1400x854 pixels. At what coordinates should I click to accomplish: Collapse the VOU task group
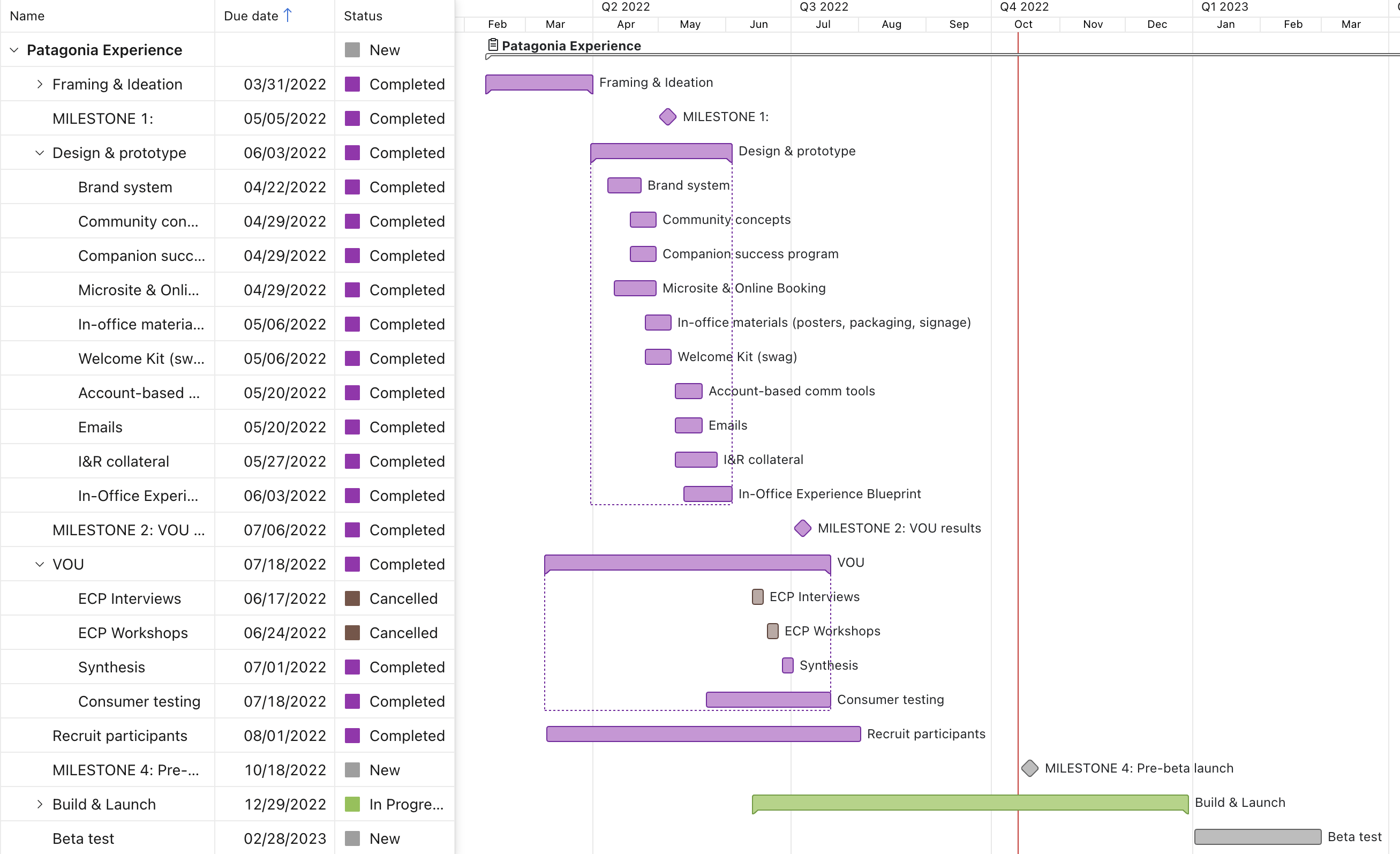(x=39, y=564)
